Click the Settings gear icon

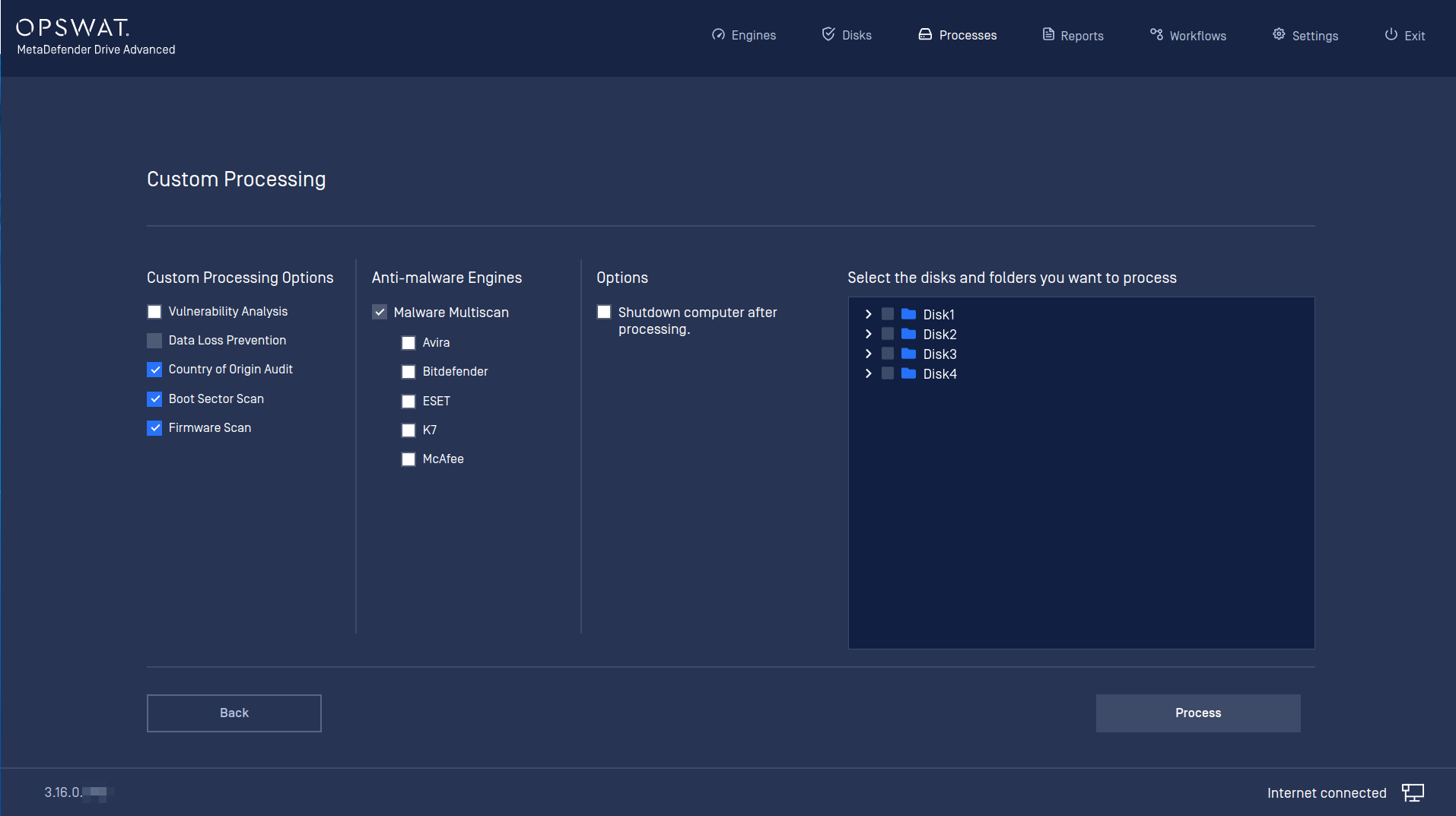coord(1279,35)
